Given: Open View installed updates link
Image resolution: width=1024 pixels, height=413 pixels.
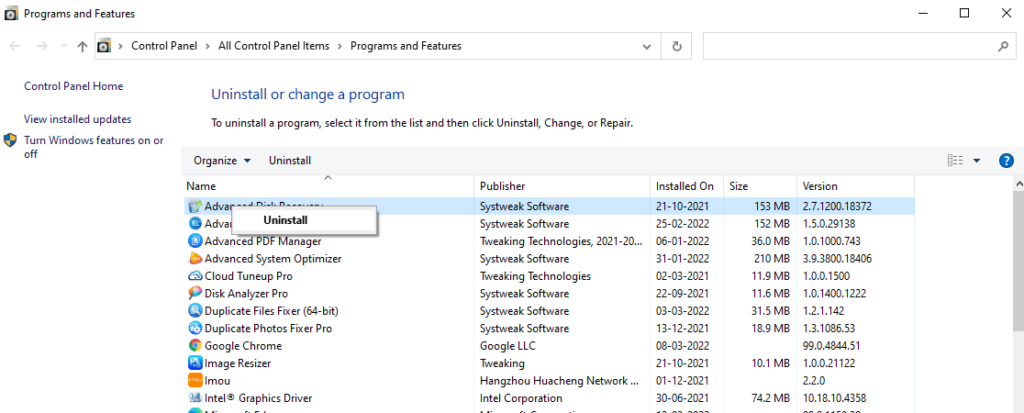Looking at the screenshot, I should (78, 119).
